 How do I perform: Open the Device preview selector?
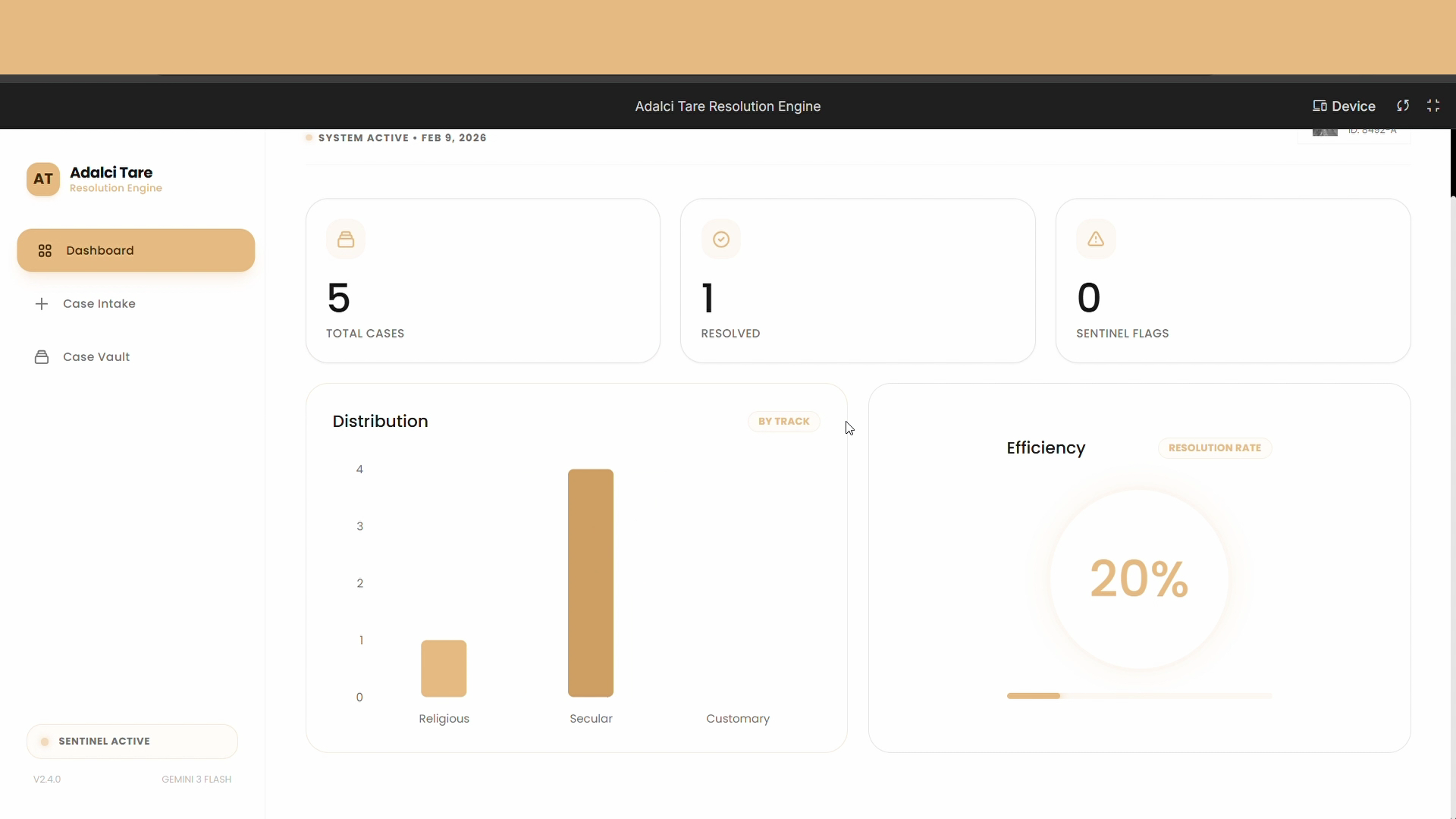(1344, 106)
